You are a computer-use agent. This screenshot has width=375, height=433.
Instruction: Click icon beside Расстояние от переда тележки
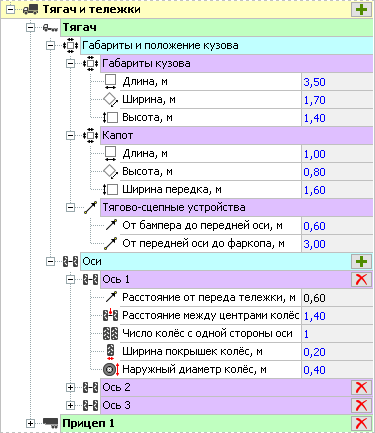(x=111, y=297)
